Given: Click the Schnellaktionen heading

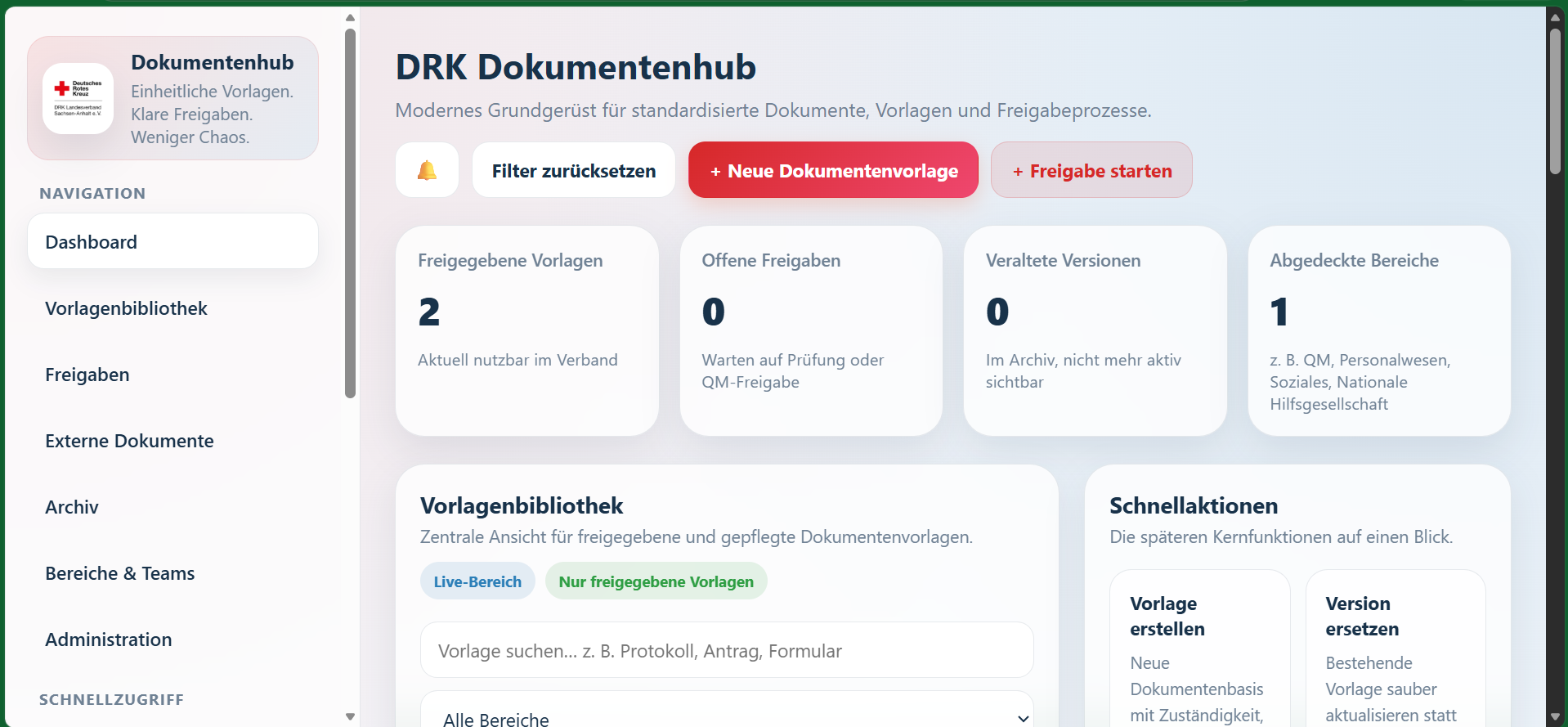Looking at the screenshot, I should [x=1194, y=505].
